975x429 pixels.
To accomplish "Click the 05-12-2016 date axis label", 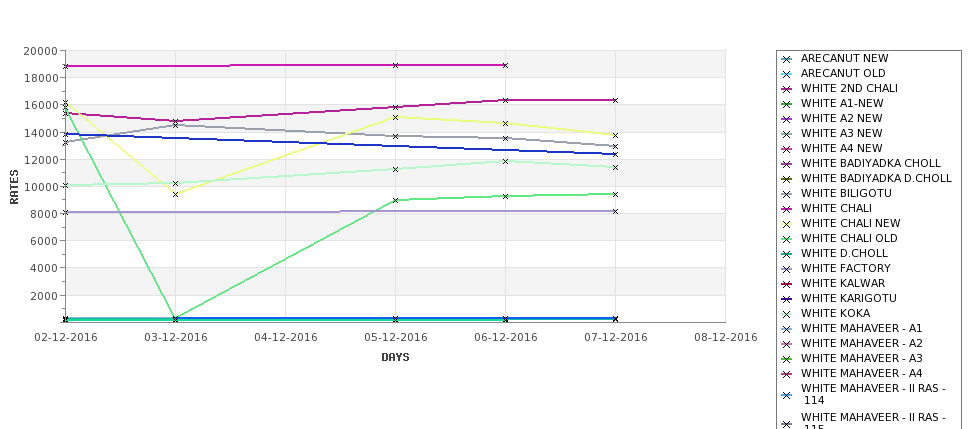I will pyautogui.click(x=395, y=338).
